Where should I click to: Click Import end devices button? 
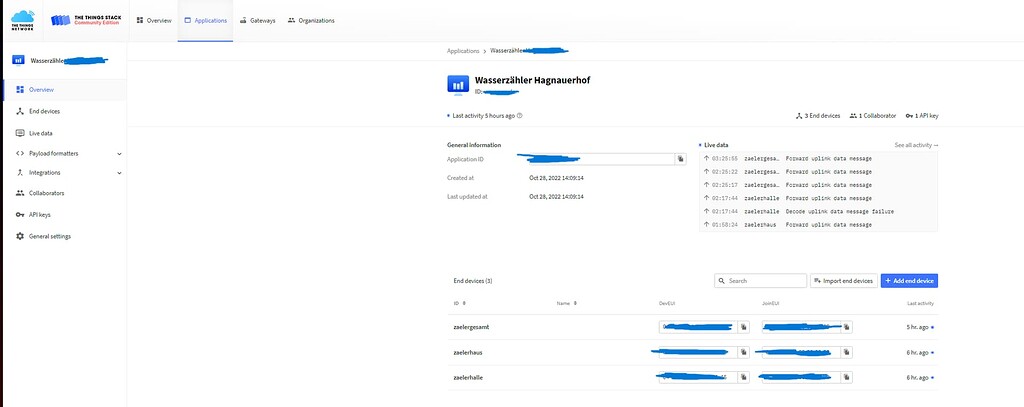843,282
